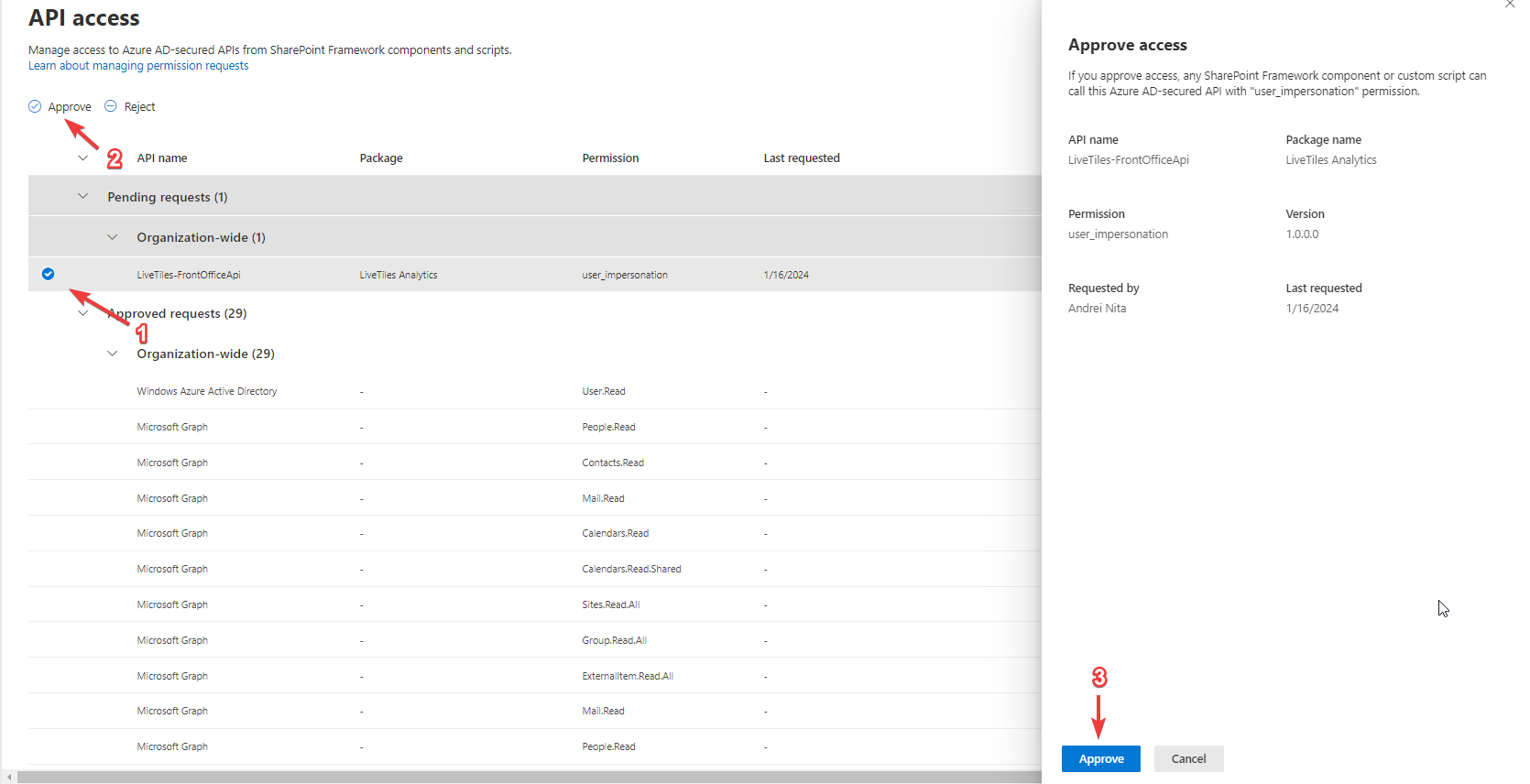1530x784 pixels.
Task: Click the Calendars.Read.Shared permission cell
Action: (x=631, y=569)
